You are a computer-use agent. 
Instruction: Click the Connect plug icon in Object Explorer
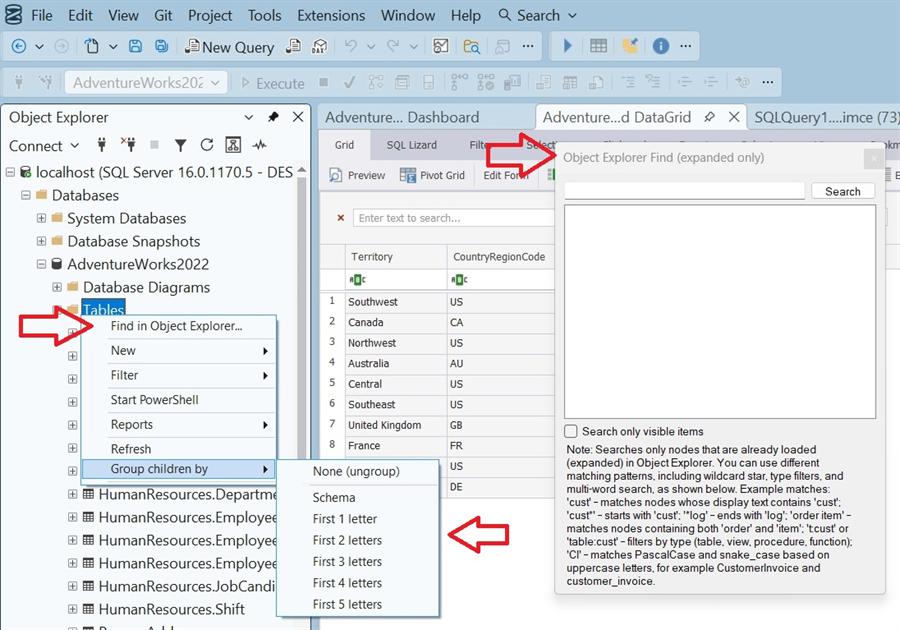[x=102, y=145]
